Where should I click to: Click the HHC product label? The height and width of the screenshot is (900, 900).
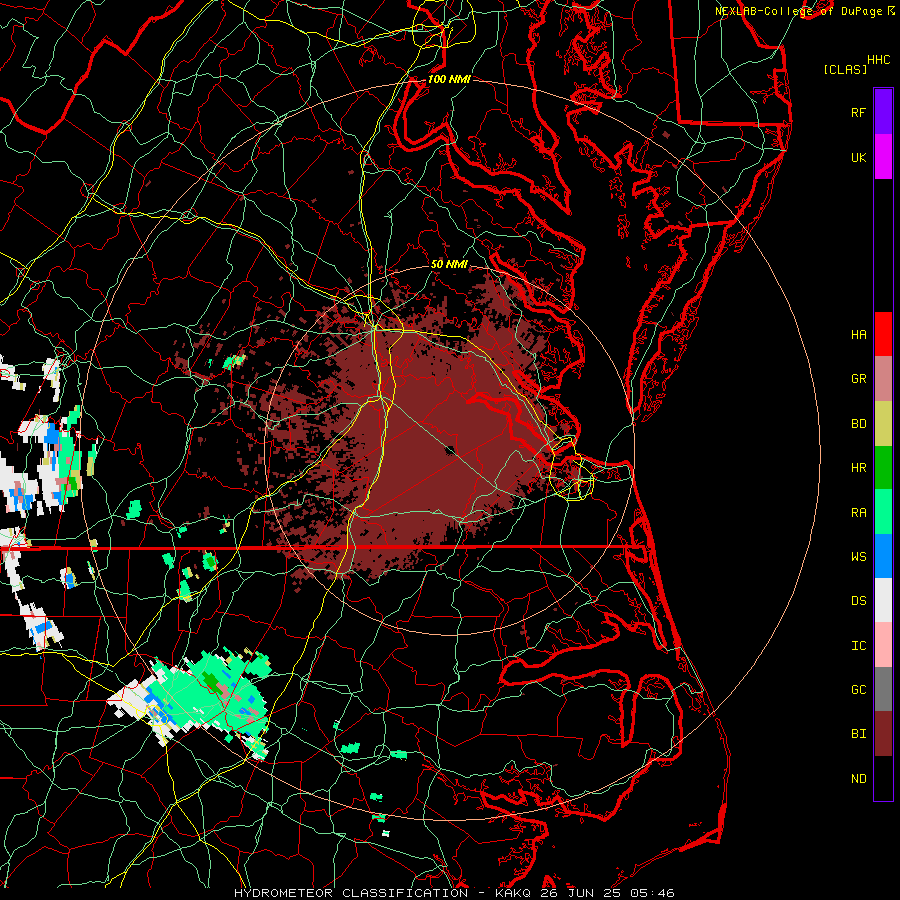[x=878, y=60]
